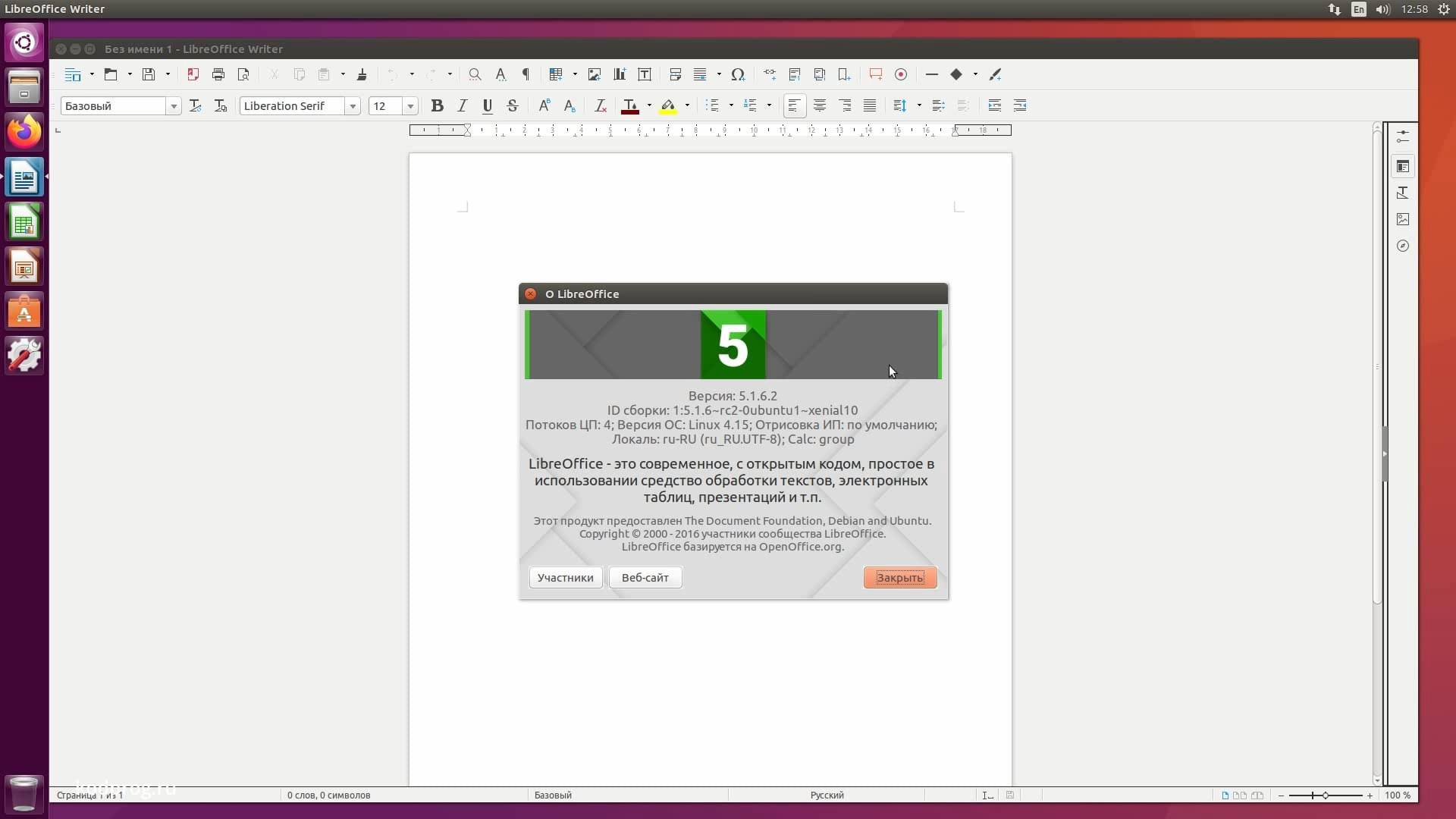Enable justified paragraph alignment
The height and width of the screenshot is (819, 1456).
pyautogui.click(x=870, y=106)
